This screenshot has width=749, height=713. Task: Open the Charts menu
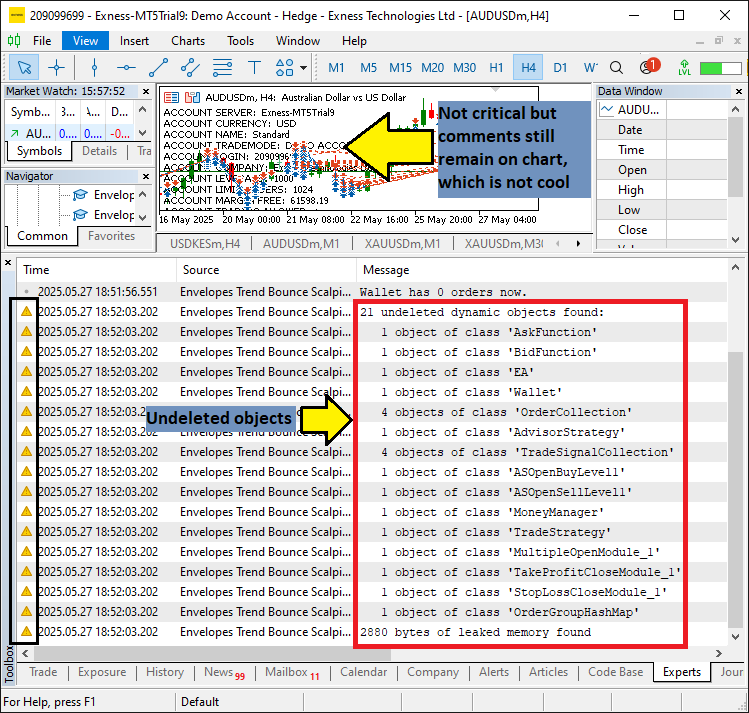coord(188,41)
